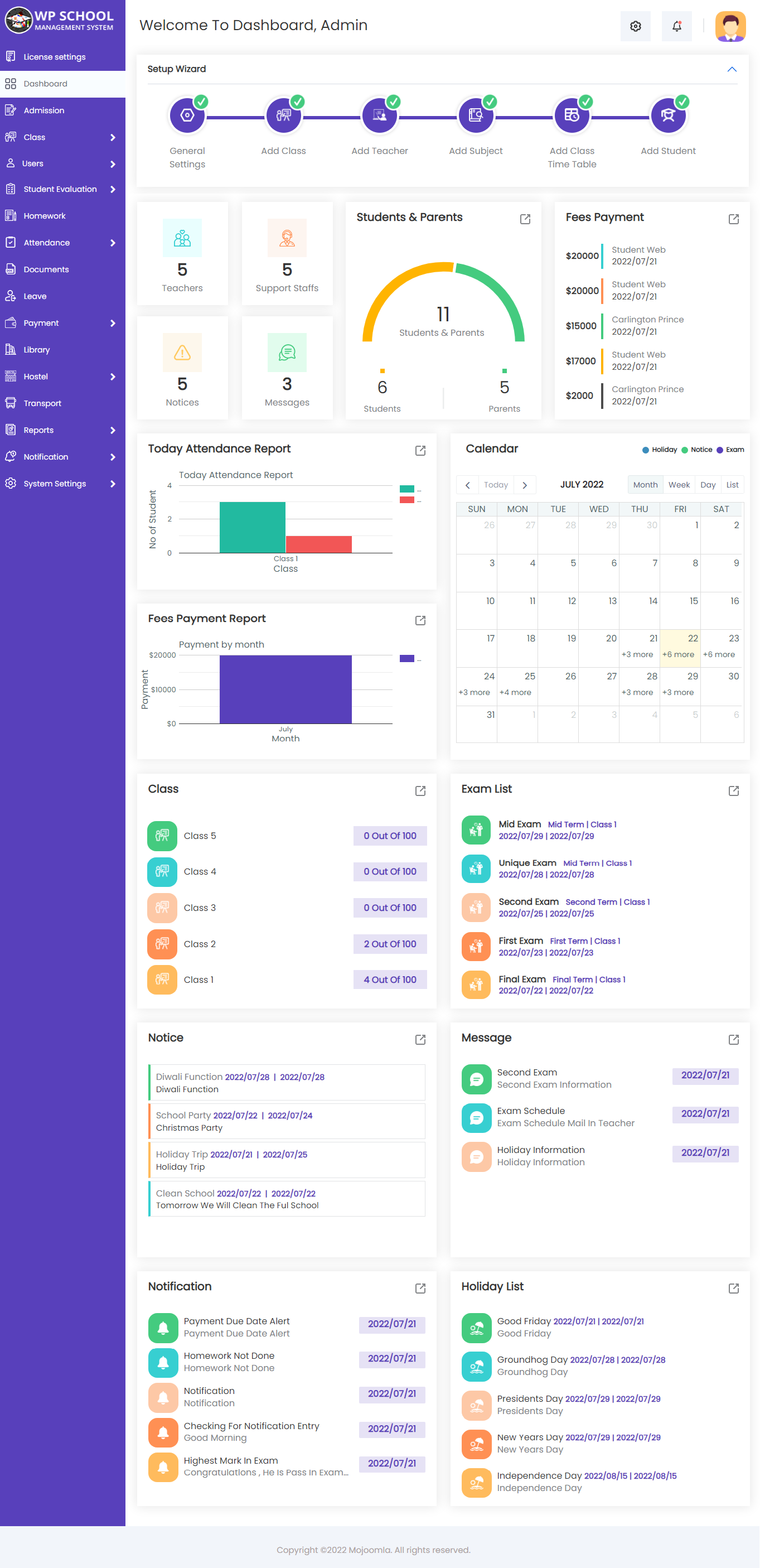Collapse the Setup Wizard panel
This screenshot has width=760, height=1568.
[732, 69]
